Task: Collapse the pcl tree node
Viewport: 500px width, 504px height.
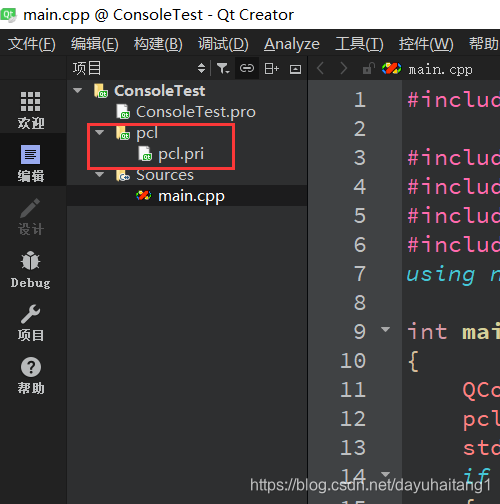Action: pos(99,132)
